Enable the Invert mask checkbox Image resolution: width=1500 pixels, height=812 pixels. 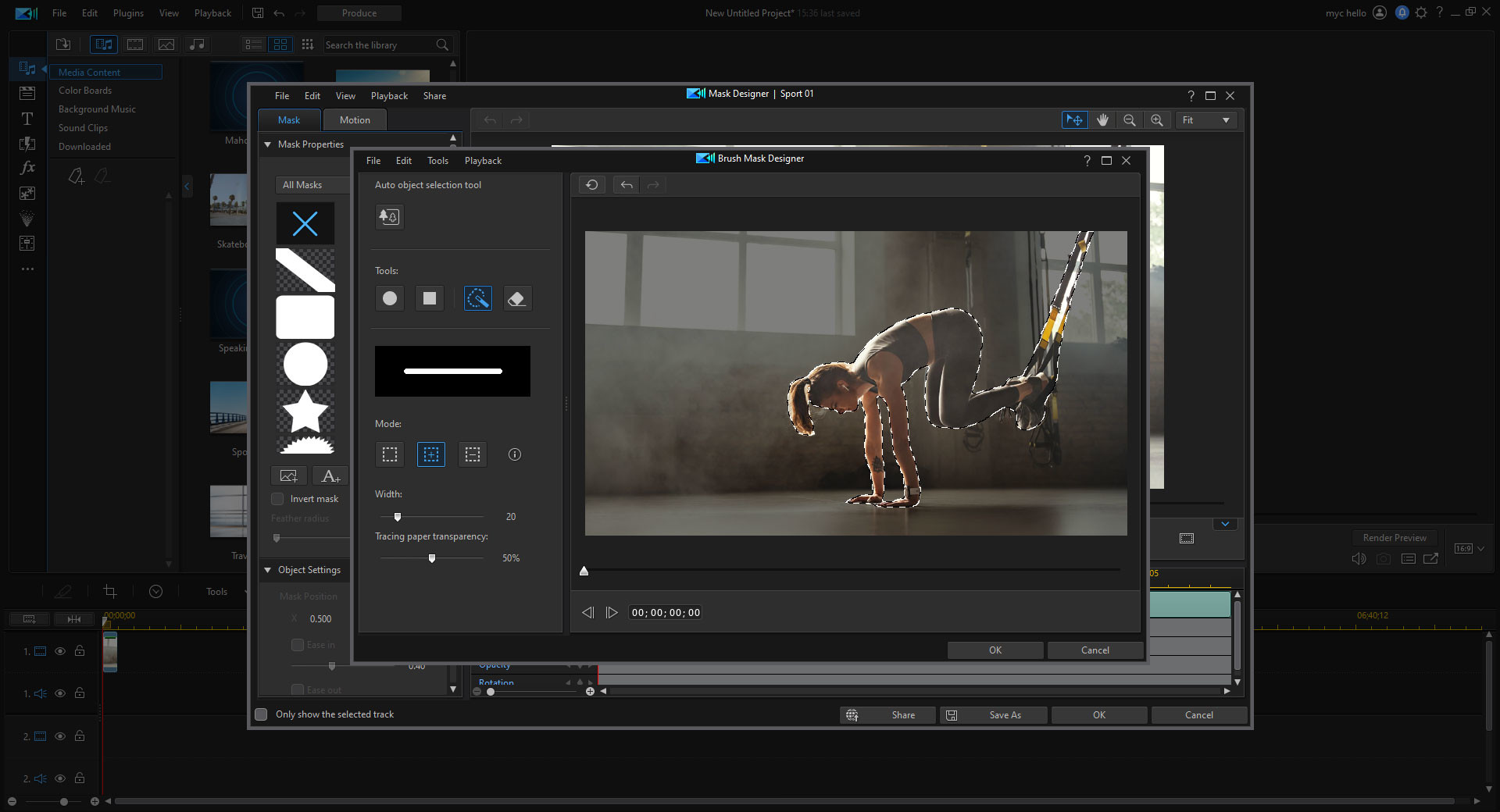[x=277, y=498]
